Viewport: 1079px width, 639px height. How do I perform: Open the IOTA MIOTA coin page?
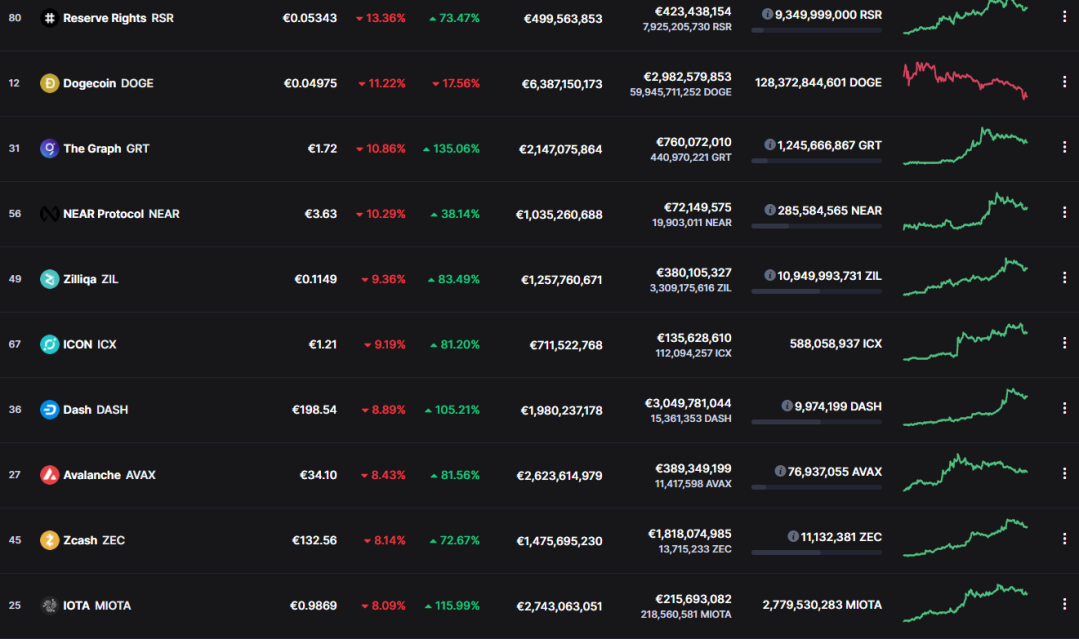97,605
